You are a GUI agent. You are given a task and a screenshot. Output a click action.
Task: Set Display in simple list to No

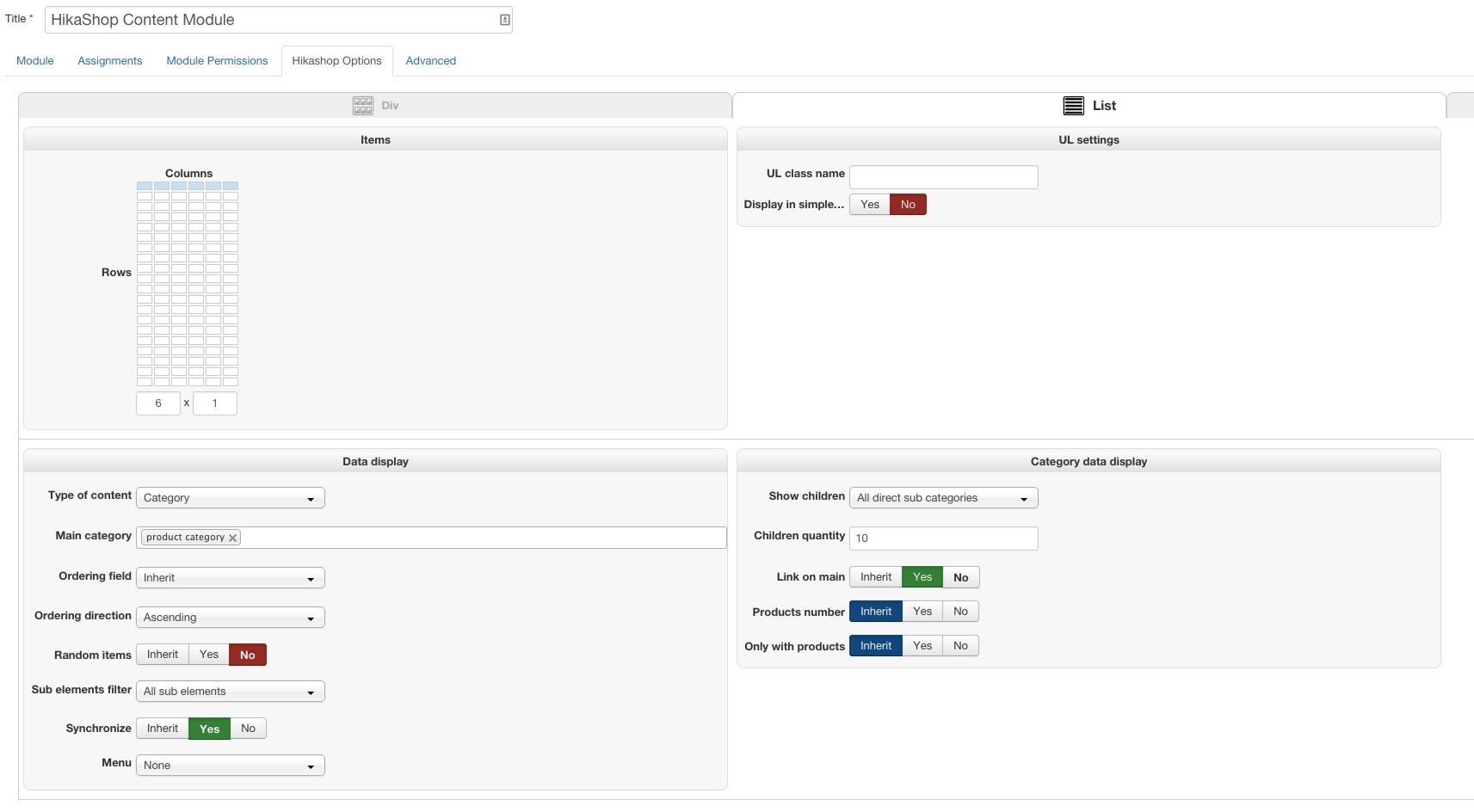pos(908,205)
